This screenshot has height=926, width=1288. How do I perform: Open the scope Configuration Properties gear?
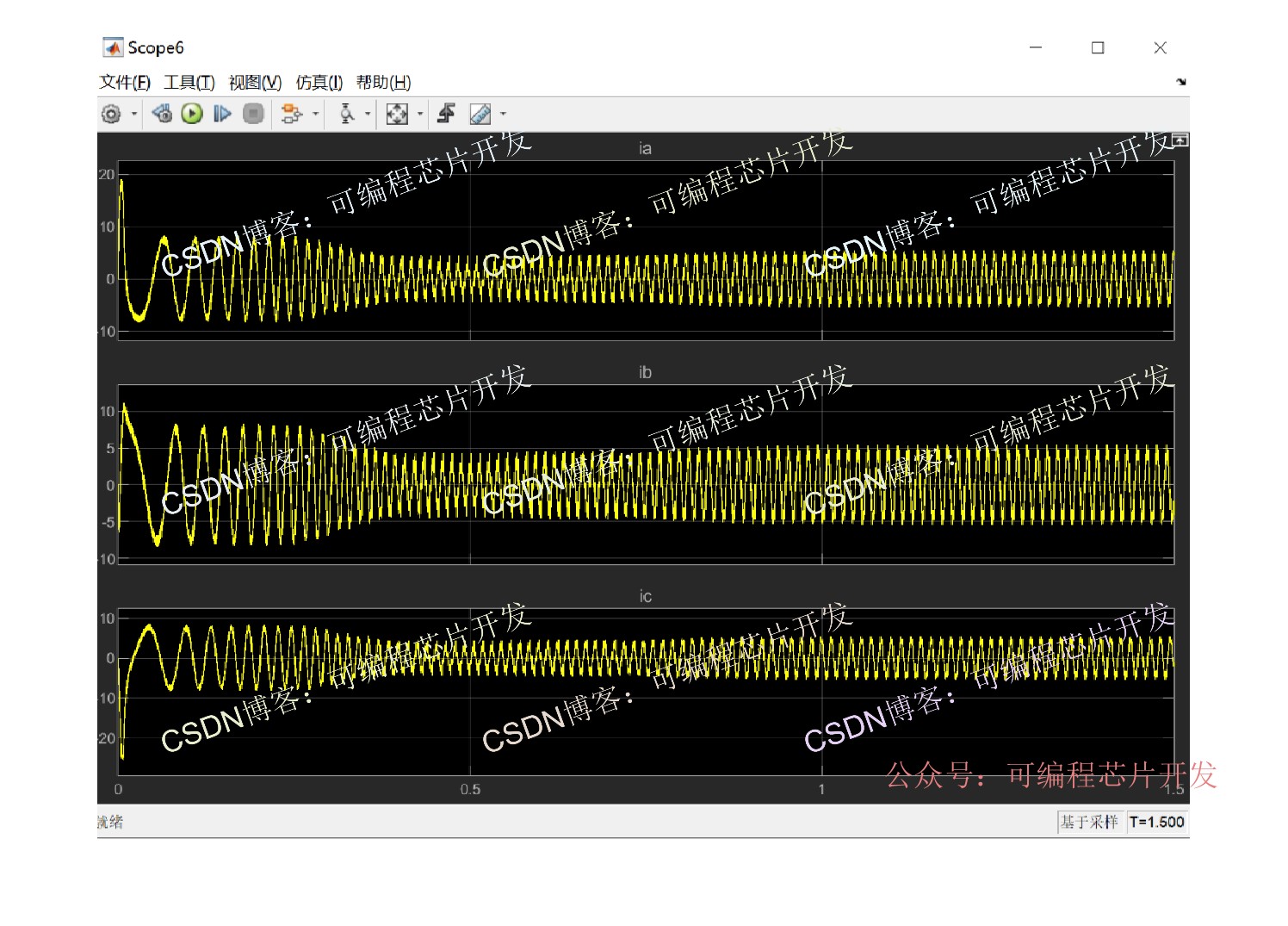tap(111, 114)
